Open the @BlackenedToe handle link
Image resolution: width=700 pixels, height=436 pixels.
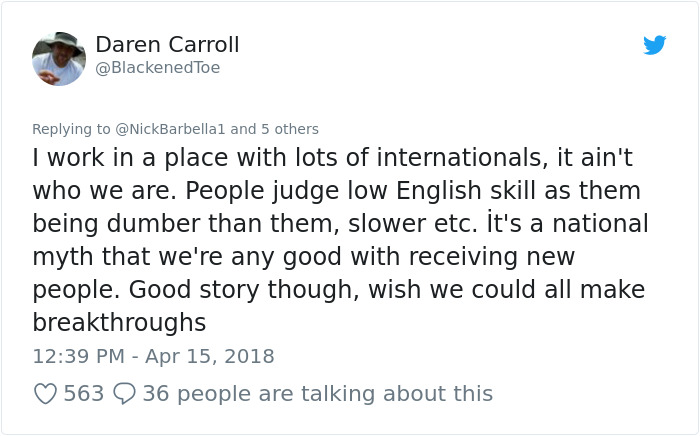coord(158,68)
